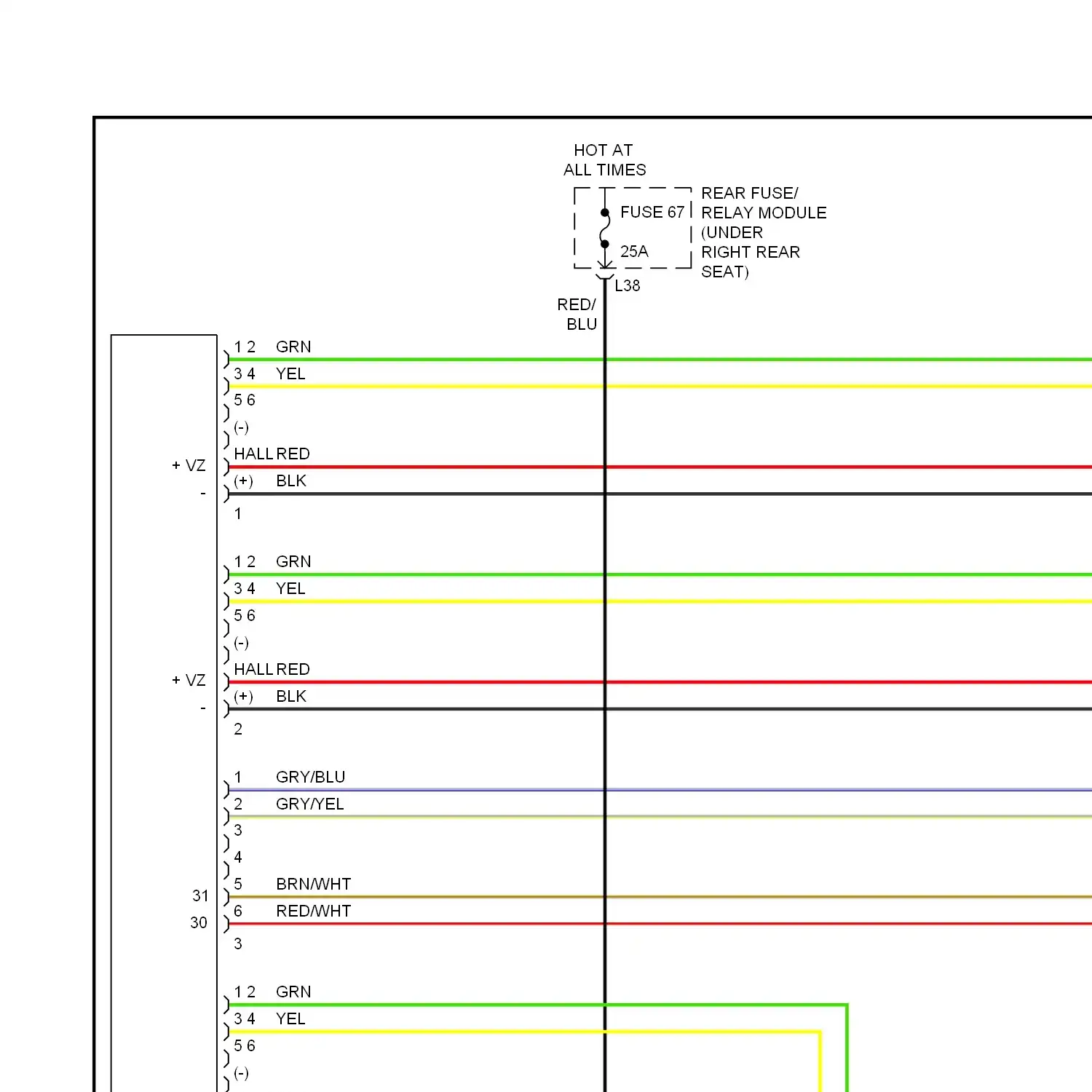Click the RELAY MODULE text line
Viewport: 1092px width, 1092px height.
click(764, 213)
